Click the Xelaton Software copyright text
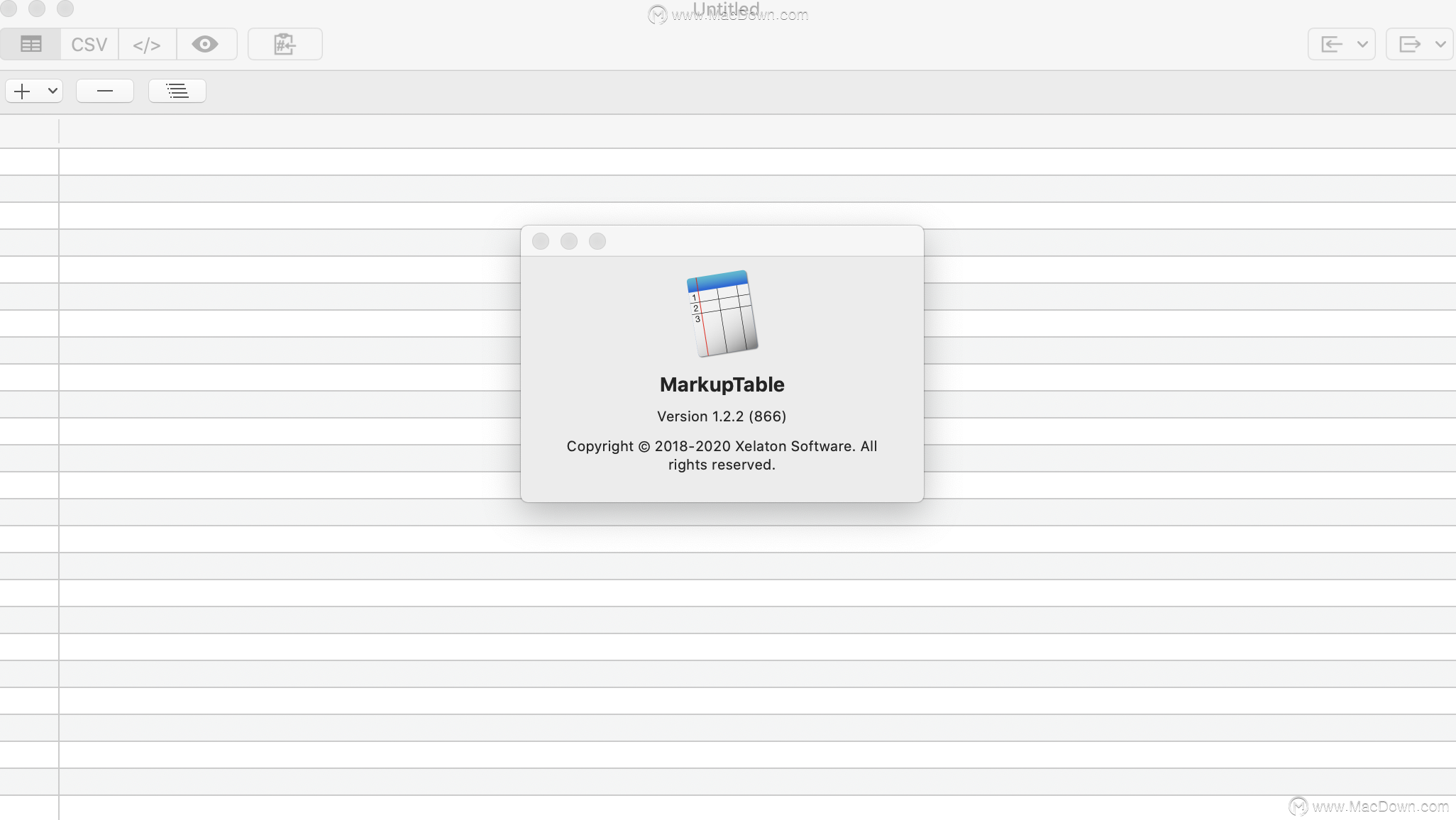1456x820 pixels. point(722,455)
